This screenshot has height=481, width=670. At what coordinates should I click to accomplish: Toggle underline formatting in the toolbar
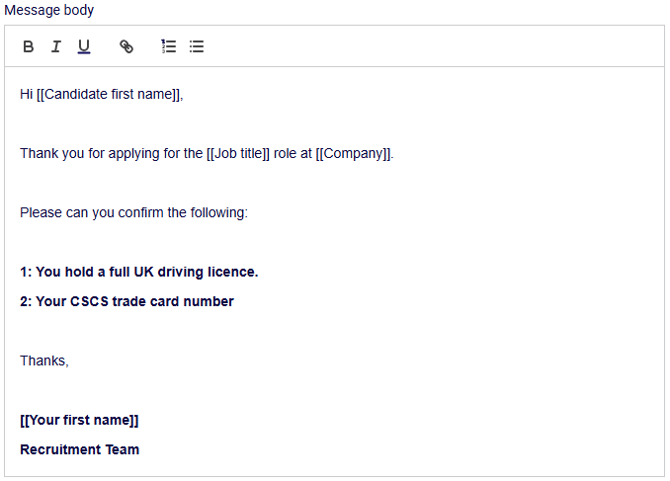pyautogui.click(x=84, y=47)
